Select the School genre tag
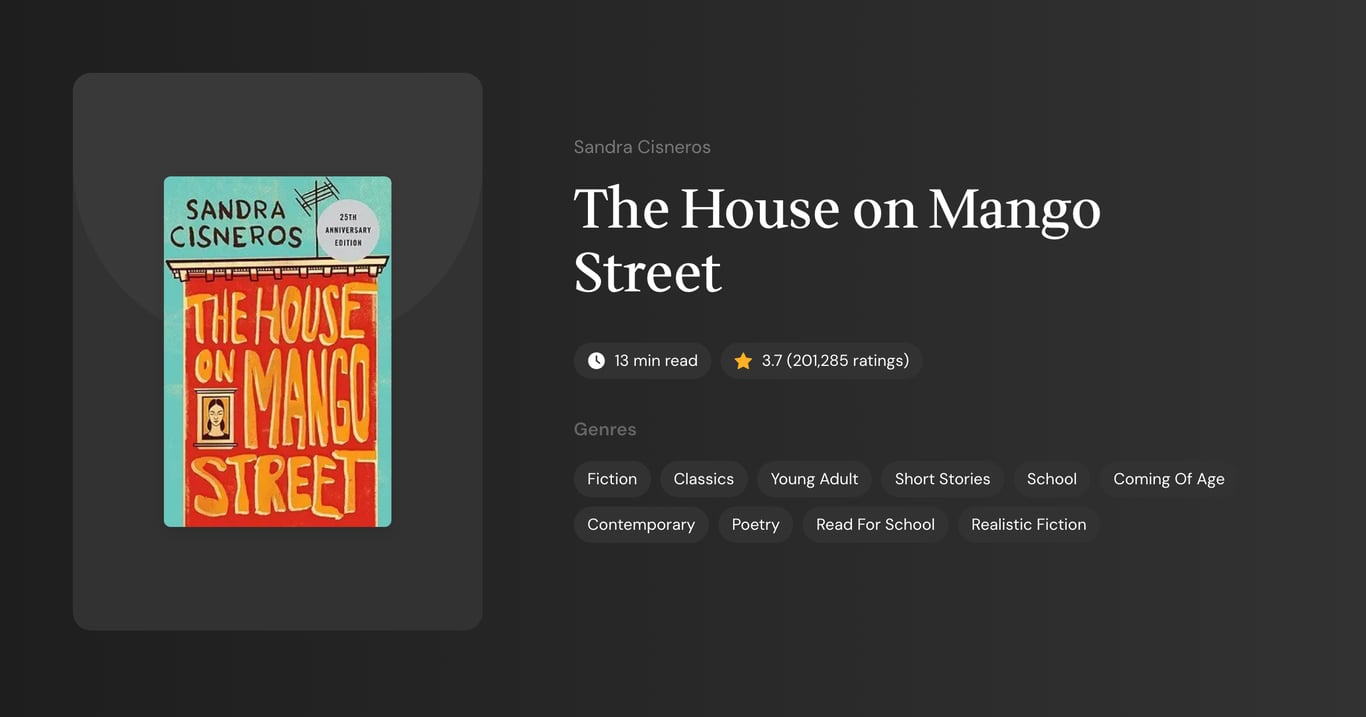Screen dimensions: 1366x717 (x=1051, y=479)
